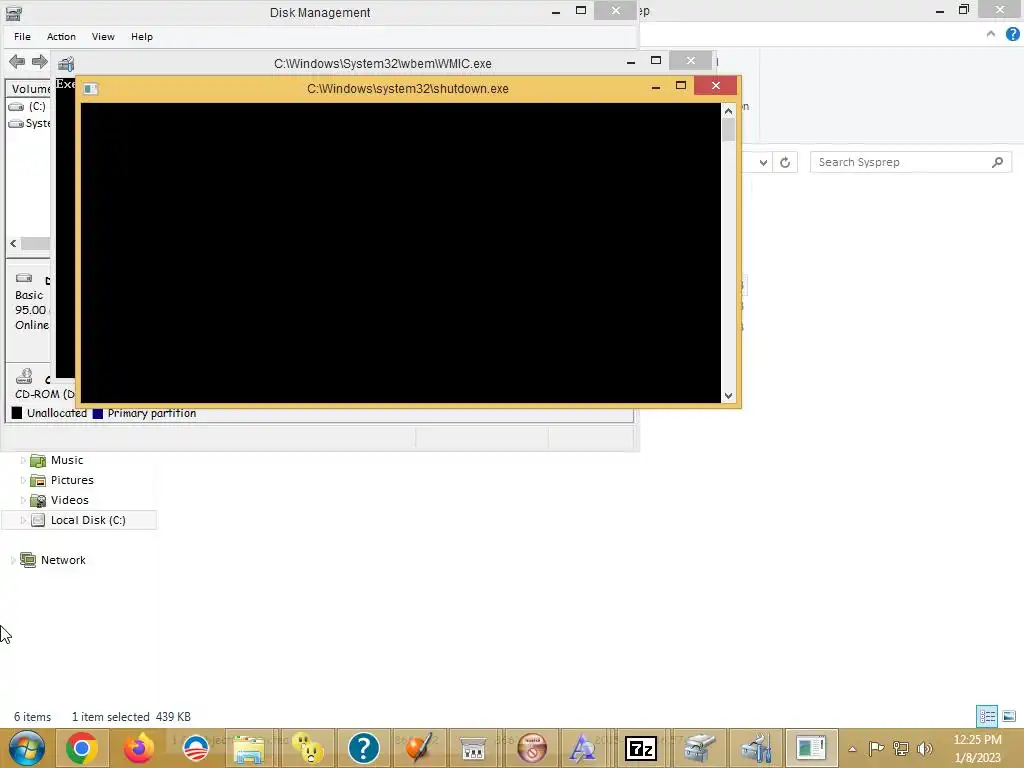Image resolution: width=1024 pixels, height=768 pixels.
Task: Click the Unallocated black legend swatch
Action: pos(17,413)
